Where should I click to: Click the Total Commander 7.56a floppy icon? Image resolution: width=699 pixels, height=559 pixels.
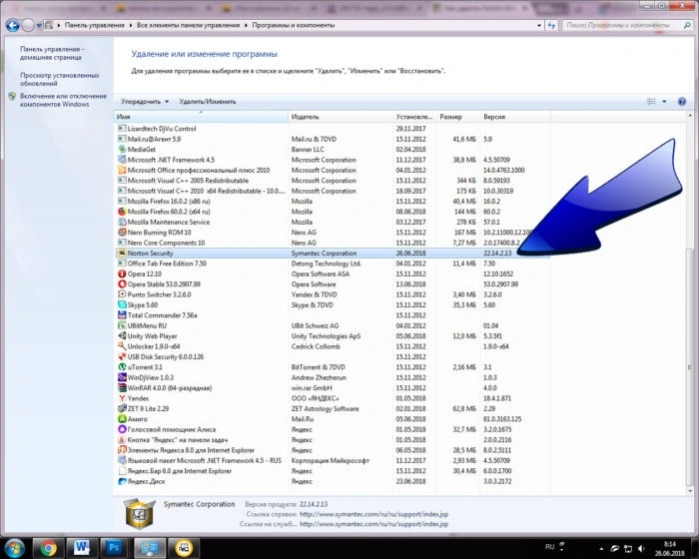[122, 315]
